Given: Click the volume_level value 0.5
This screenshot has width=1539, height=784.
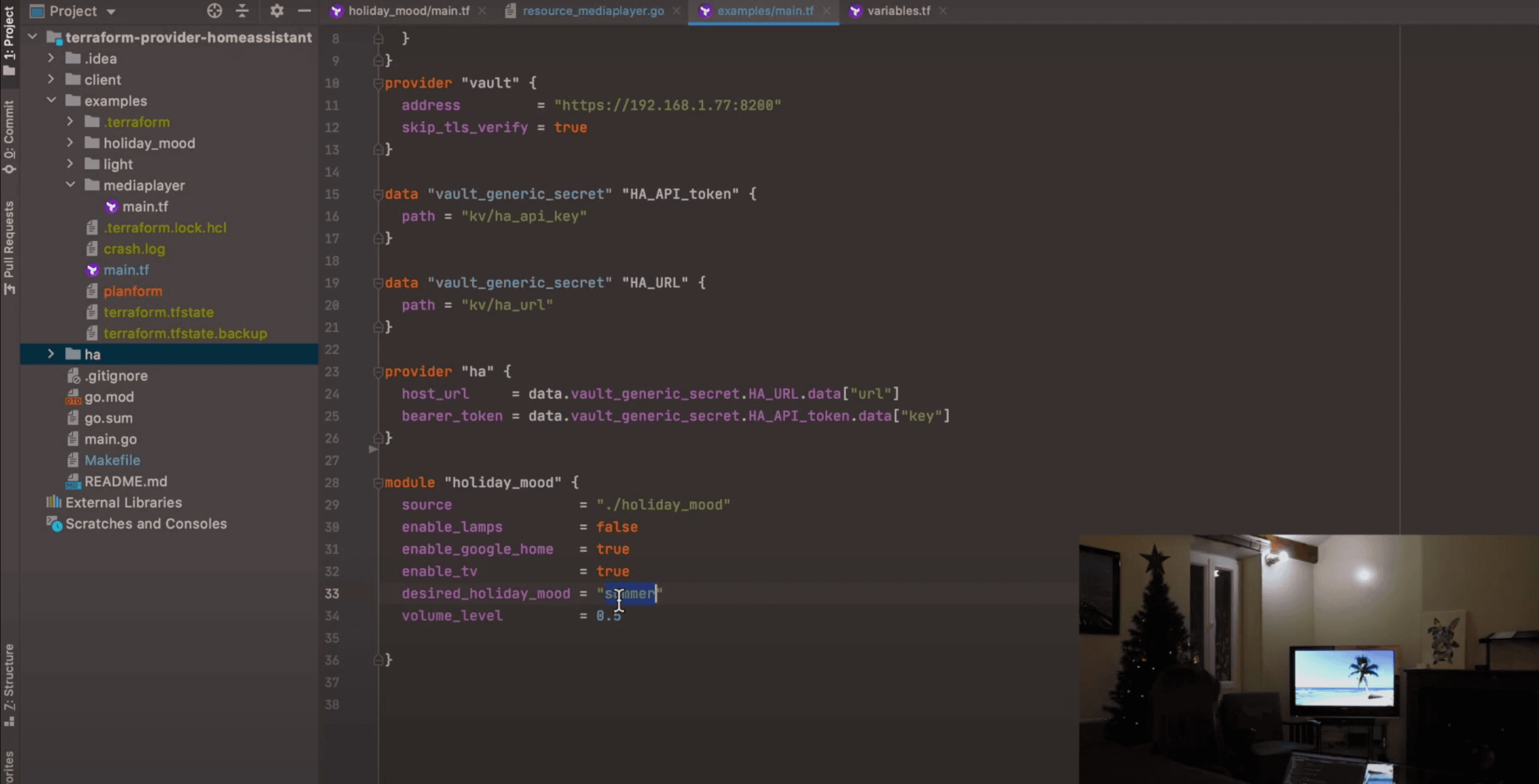Looking at the screenshot, I should [x=608, y=616].
